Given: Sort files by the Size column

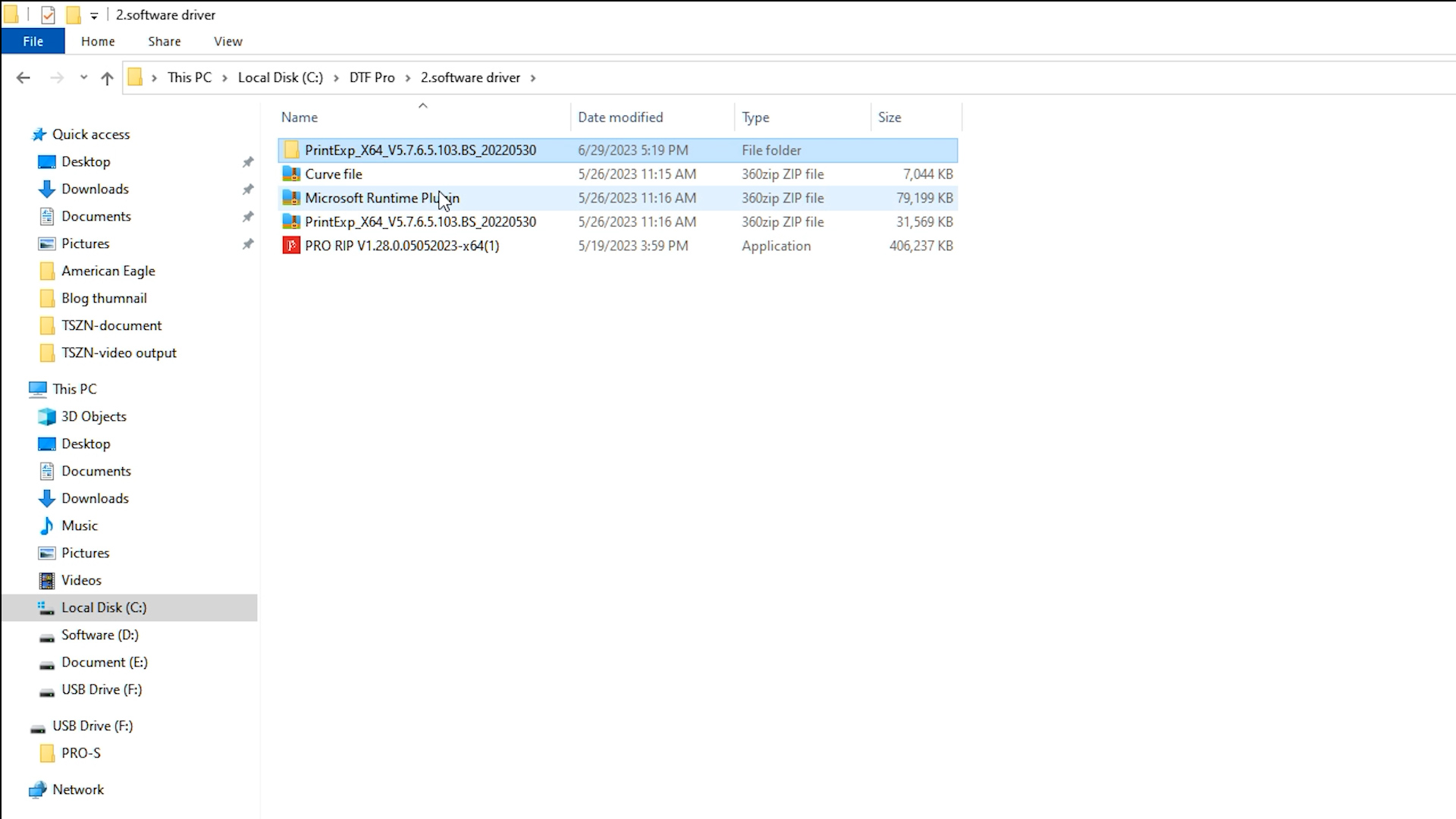Looking at the screenshot, I should click(x=916, y=117).
